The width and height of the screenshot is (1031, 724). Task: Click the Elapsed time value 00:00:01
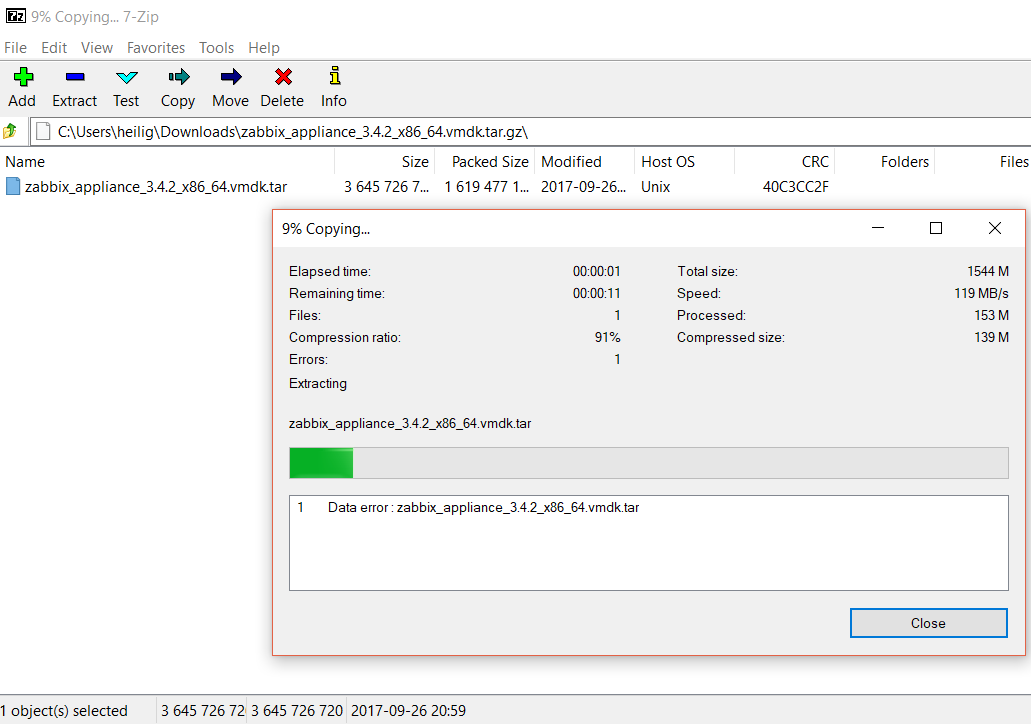pyautogui.click(x=596, y=272)
